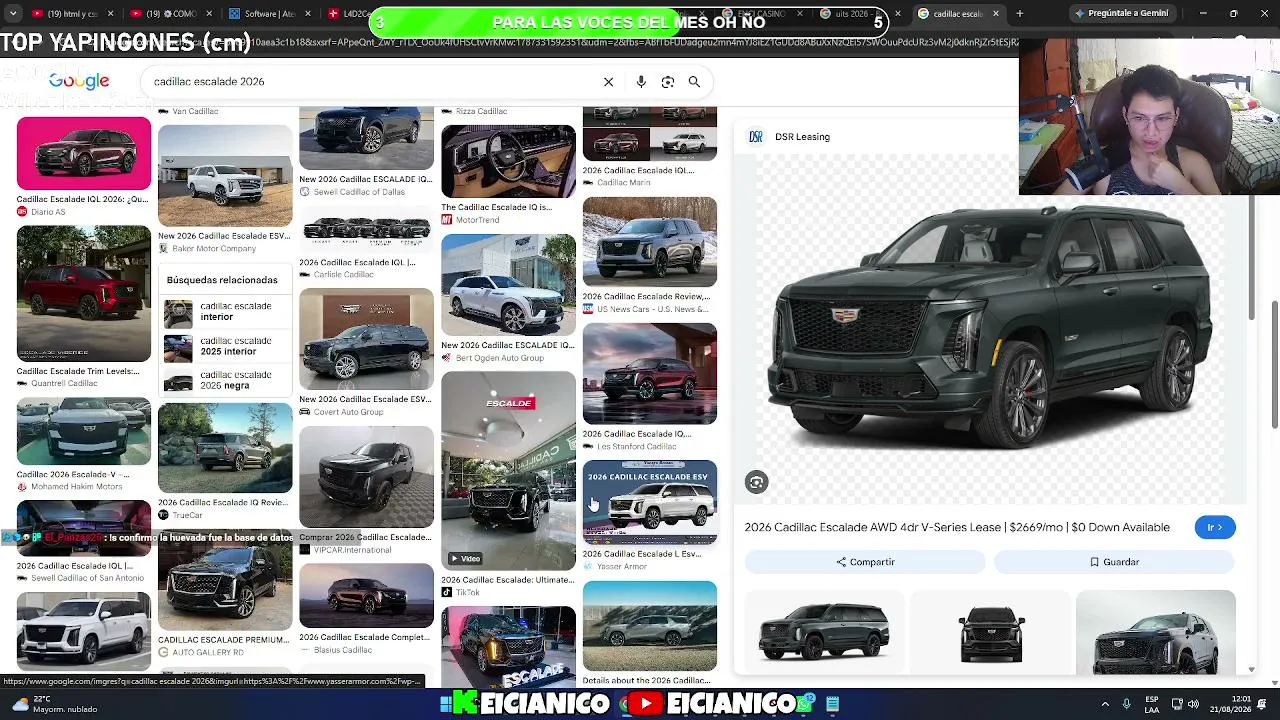1280x720 pixels.
Task: Open the volume and network tray icons
Action: (1185, 704)
